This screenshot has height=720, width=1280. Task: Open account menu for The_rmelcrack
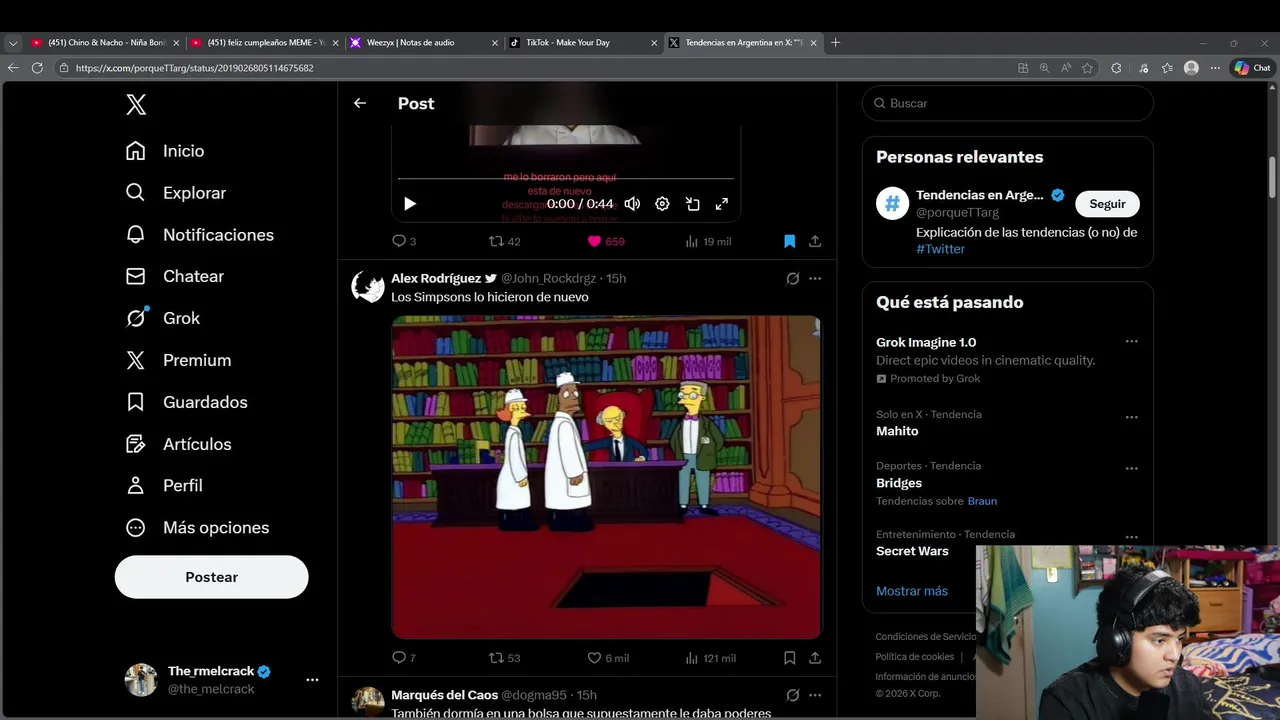(221, 680)
